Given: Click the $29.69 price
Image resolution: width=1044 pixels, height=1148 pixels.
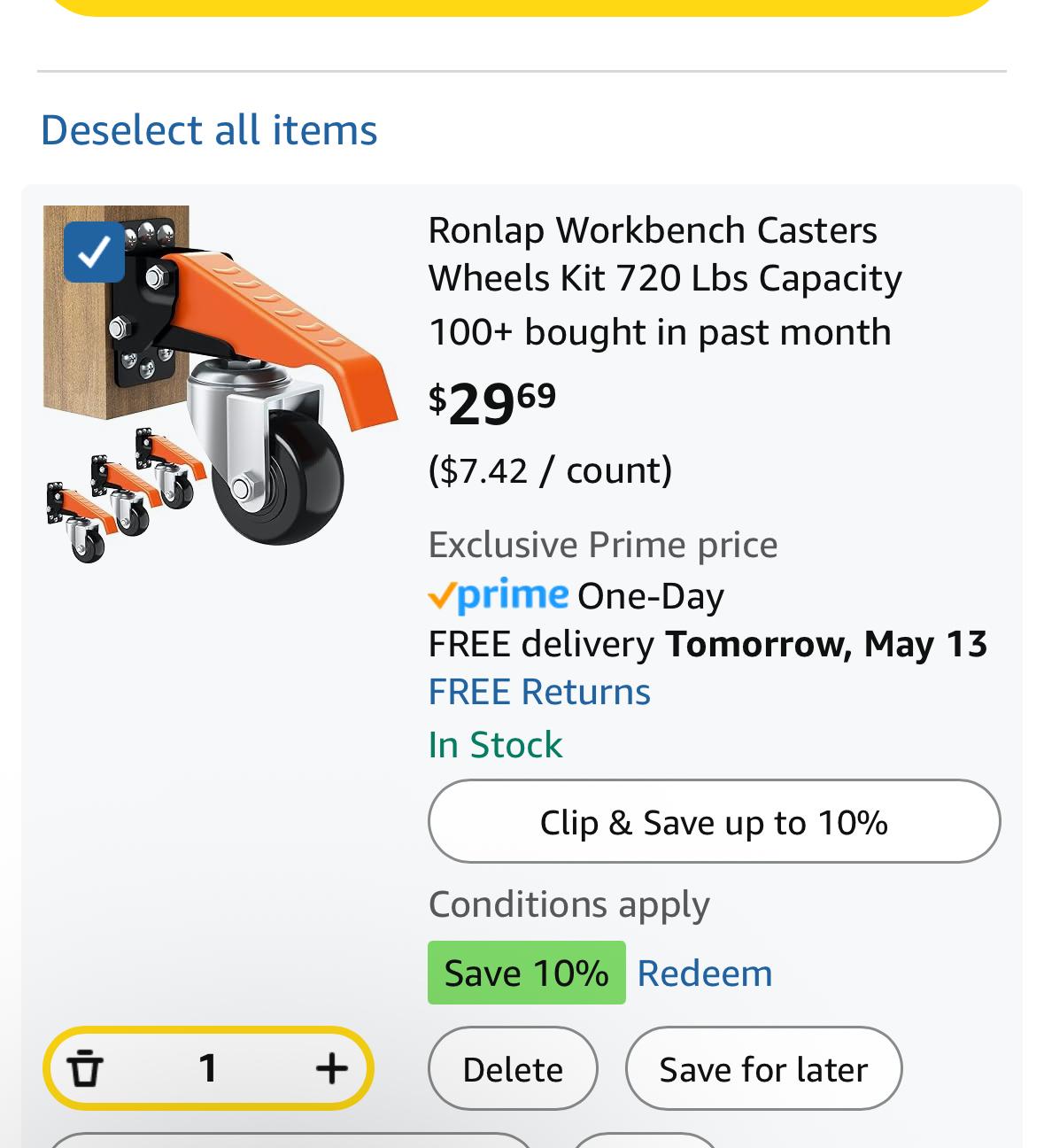Looking at the screenshot, I should (x=492, y=405).
